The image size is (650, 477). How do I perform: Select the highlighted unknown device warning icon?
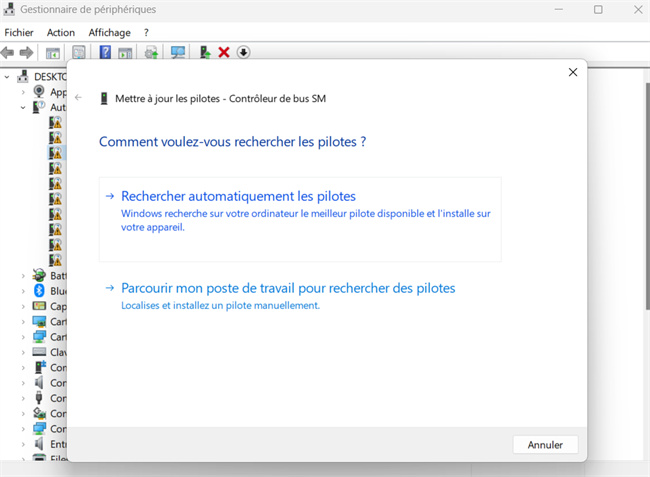55,153
